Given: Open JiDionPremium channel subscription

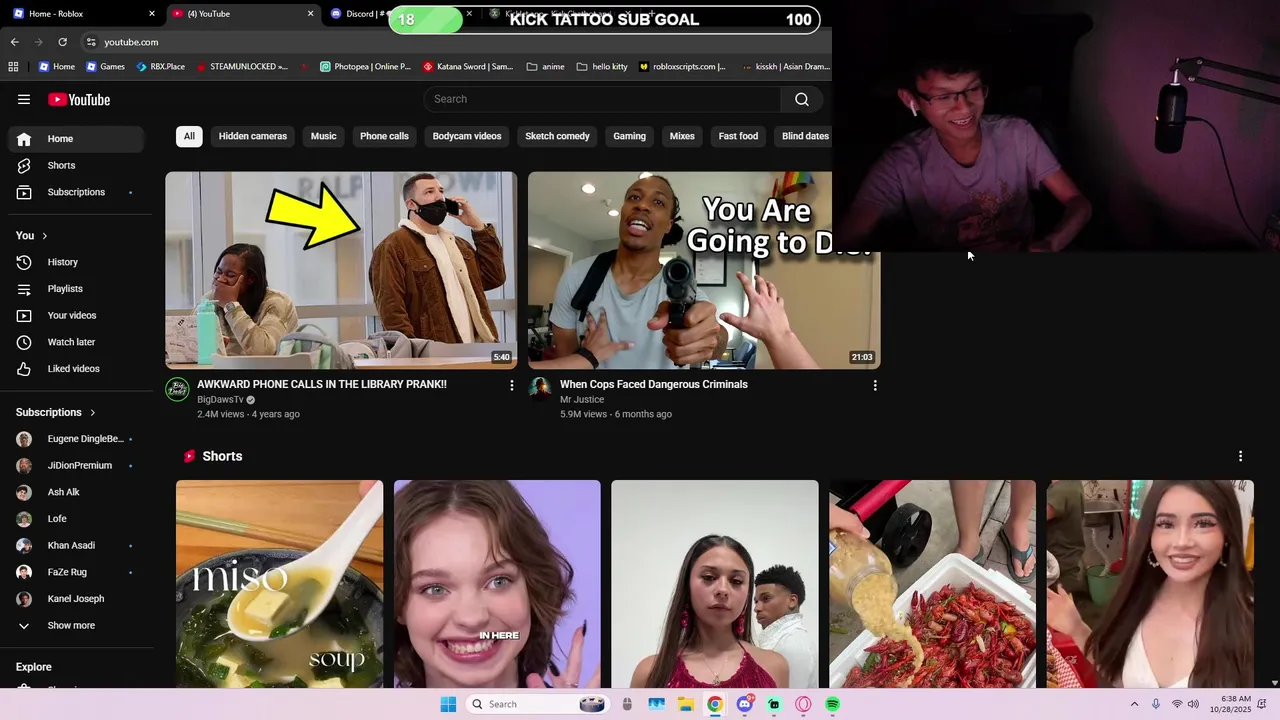Looking at the screenshot, I should [x=76, y=465].
